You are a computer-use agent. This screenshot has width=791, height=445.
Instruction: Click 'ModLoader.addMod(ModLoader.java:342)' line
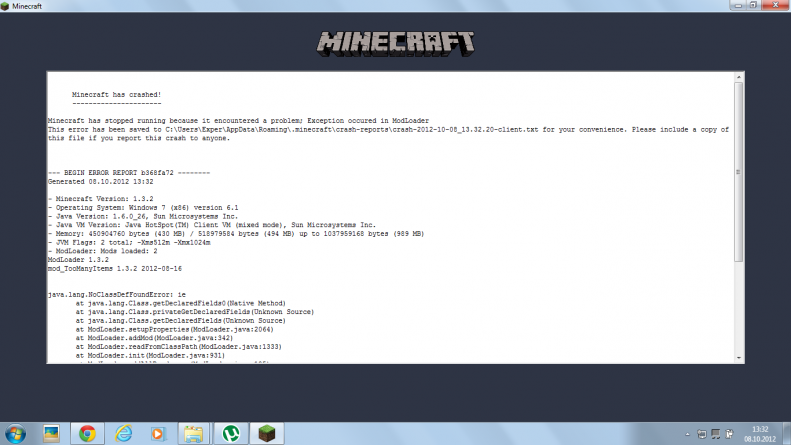pyautogui.click(x=154, y=338)
